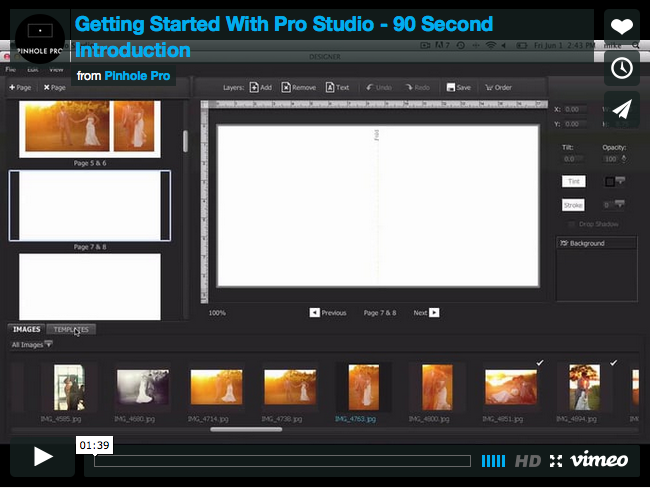Click the X position input field
650x488 pixels.
point(575,109)
